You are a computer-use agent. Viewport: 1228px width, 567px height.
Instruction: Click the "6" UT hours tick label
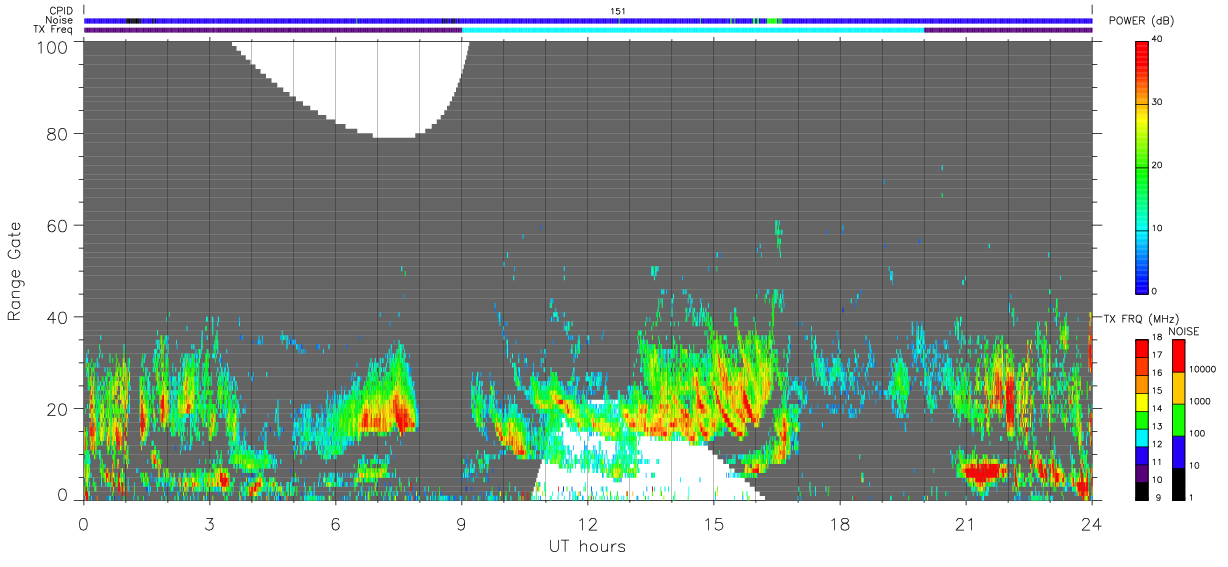335,523
